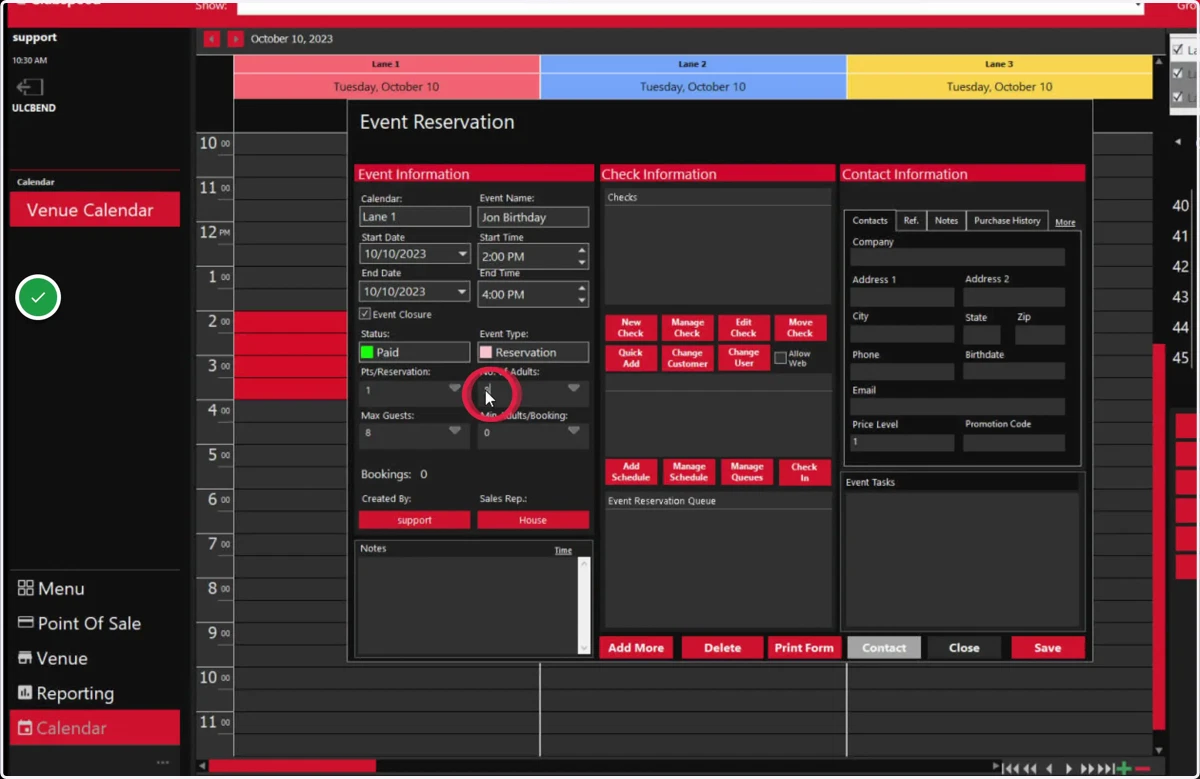Screen dimensions: 1200x779
Task: Click the green checkmark circle icon
Action: 38,298
